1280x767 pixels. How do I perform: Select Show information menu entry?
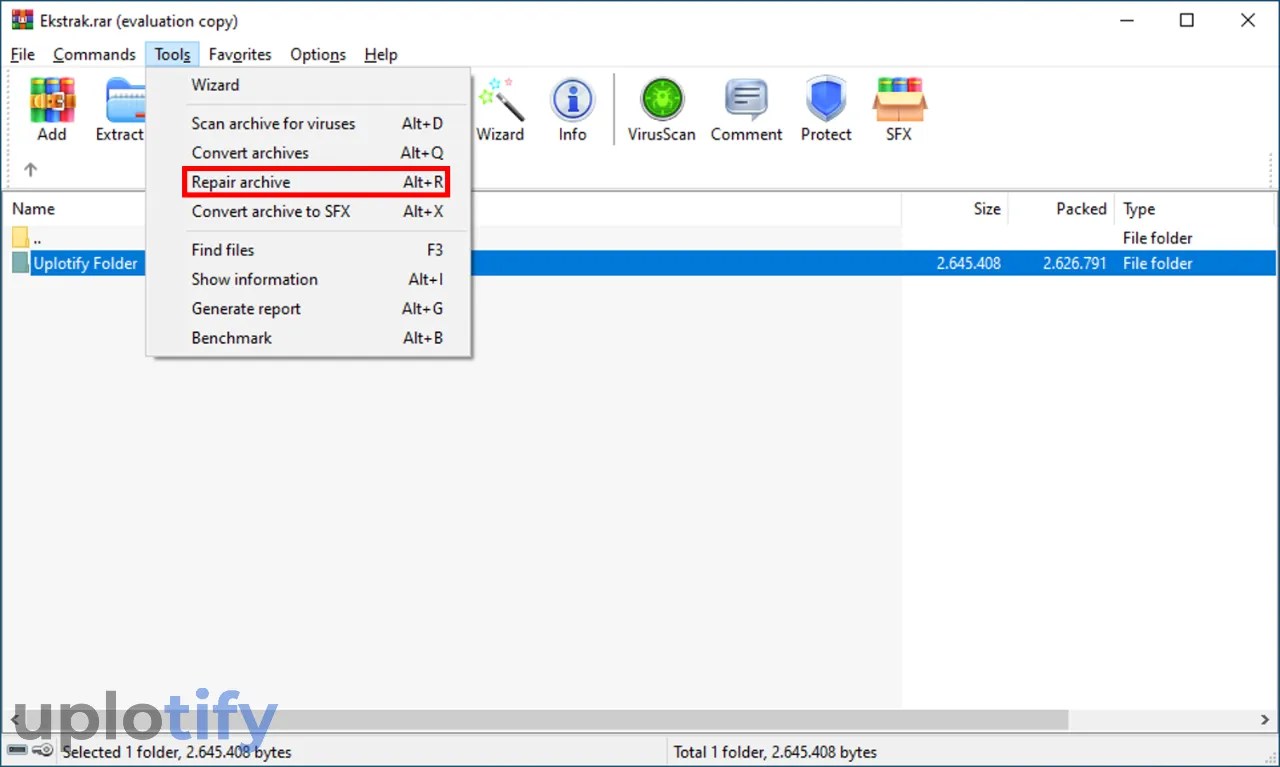(x=308, y=279)
